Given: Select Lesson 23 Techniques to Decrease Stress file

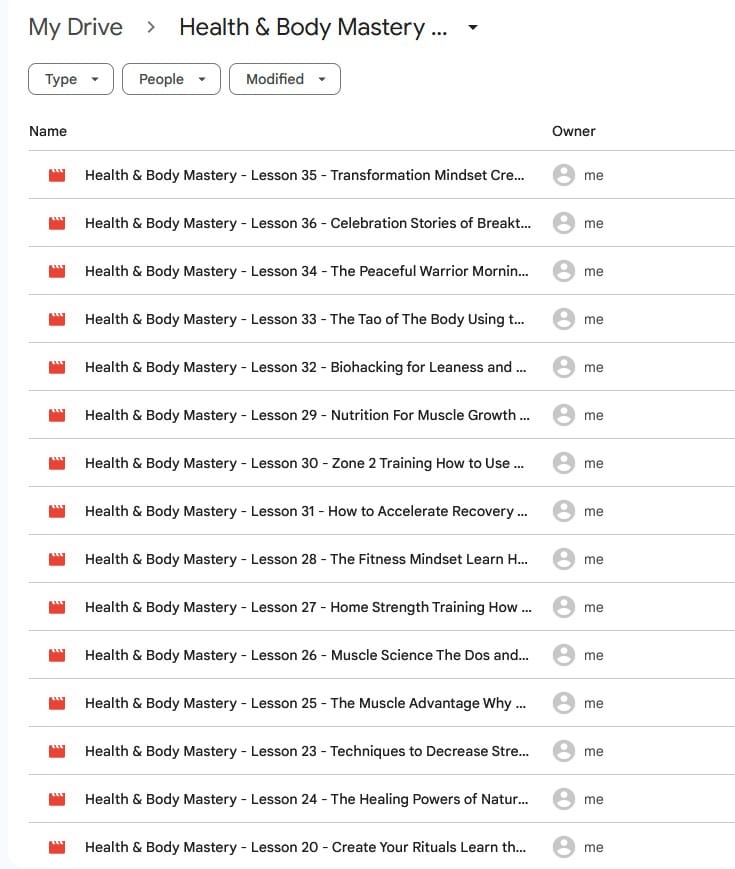Looking at the screenshot, I should click(305, 751).
